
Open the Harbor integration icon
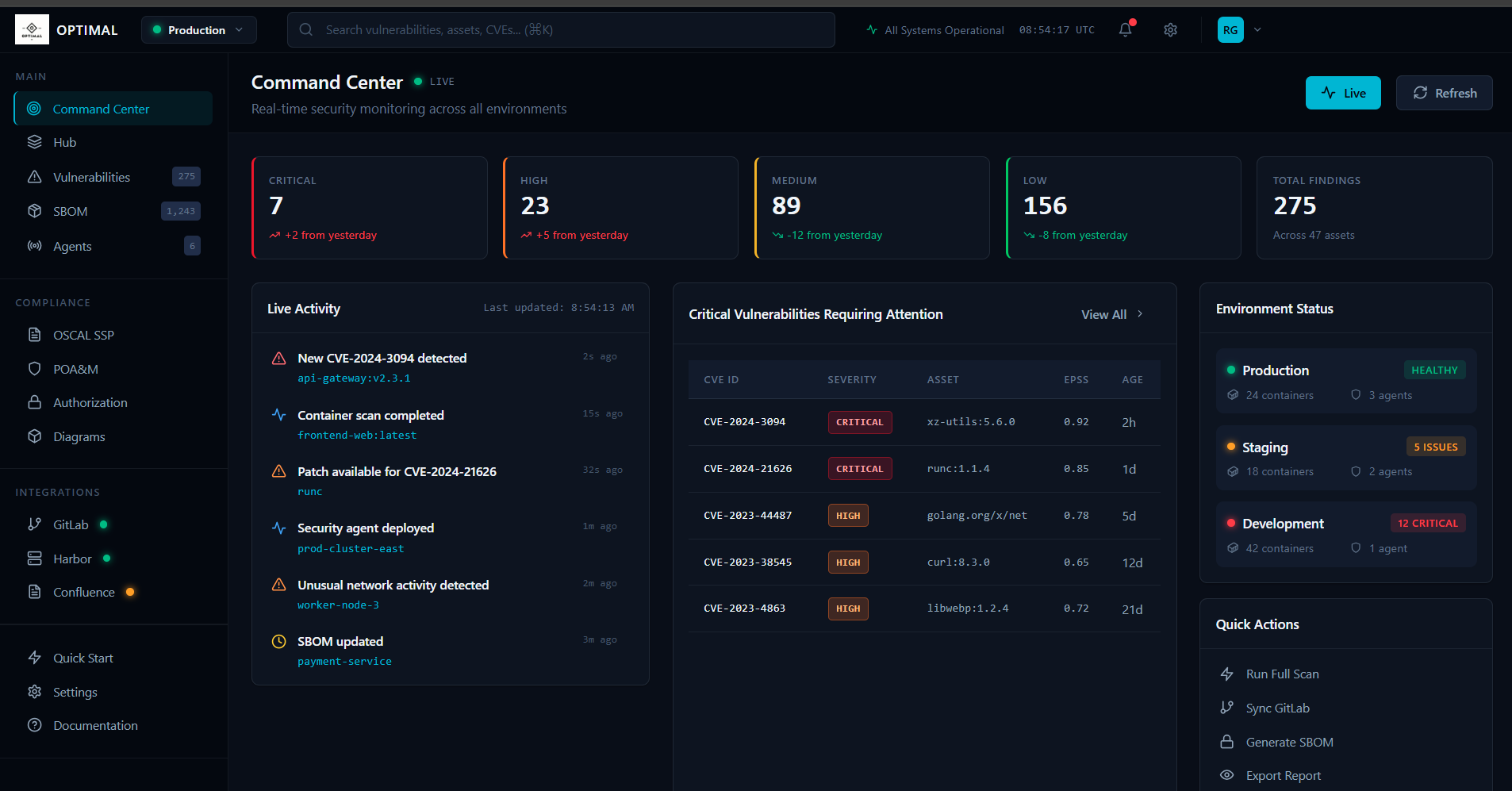[x=35, y=559]
